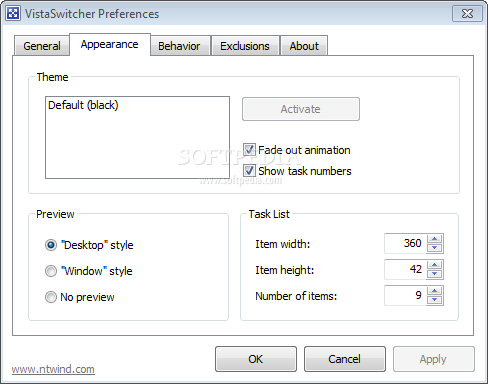Click the Cancel button
The image size is (488, 384).
(x=345, y=359)
